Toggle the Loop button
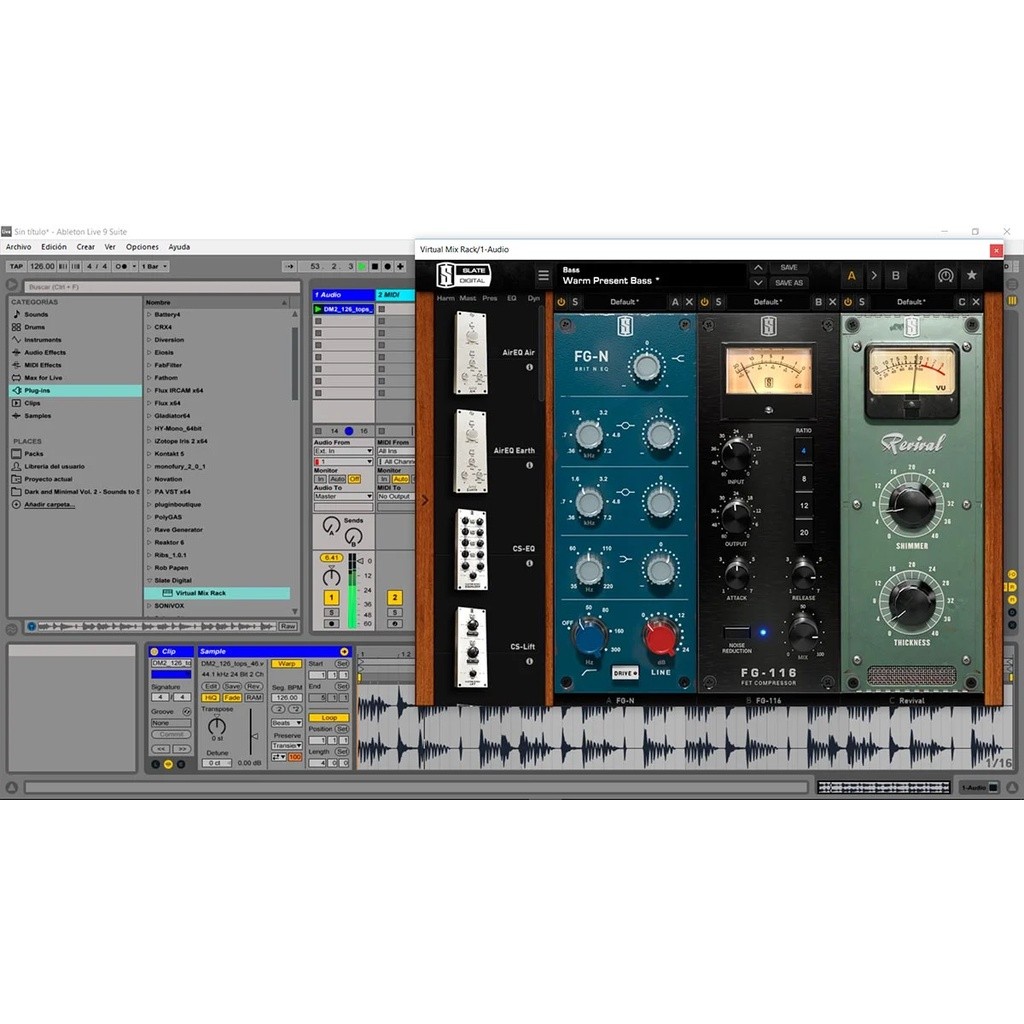 click(328, 718)
